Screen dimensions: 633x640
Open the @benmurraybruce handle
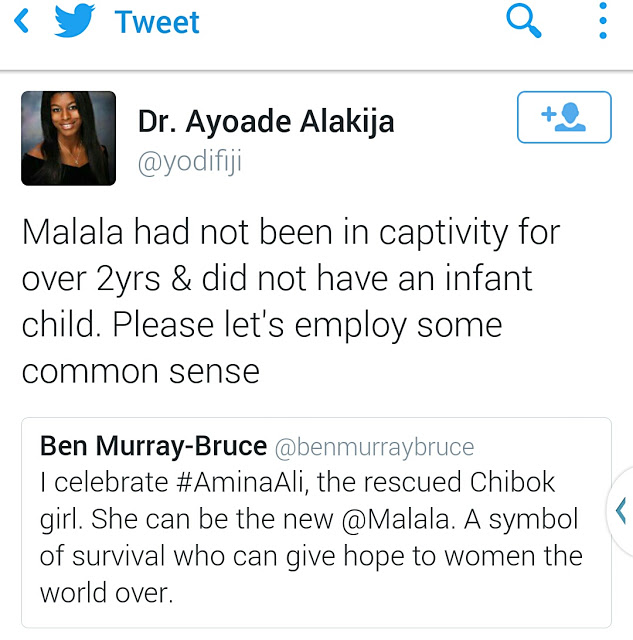coord(374,447)
